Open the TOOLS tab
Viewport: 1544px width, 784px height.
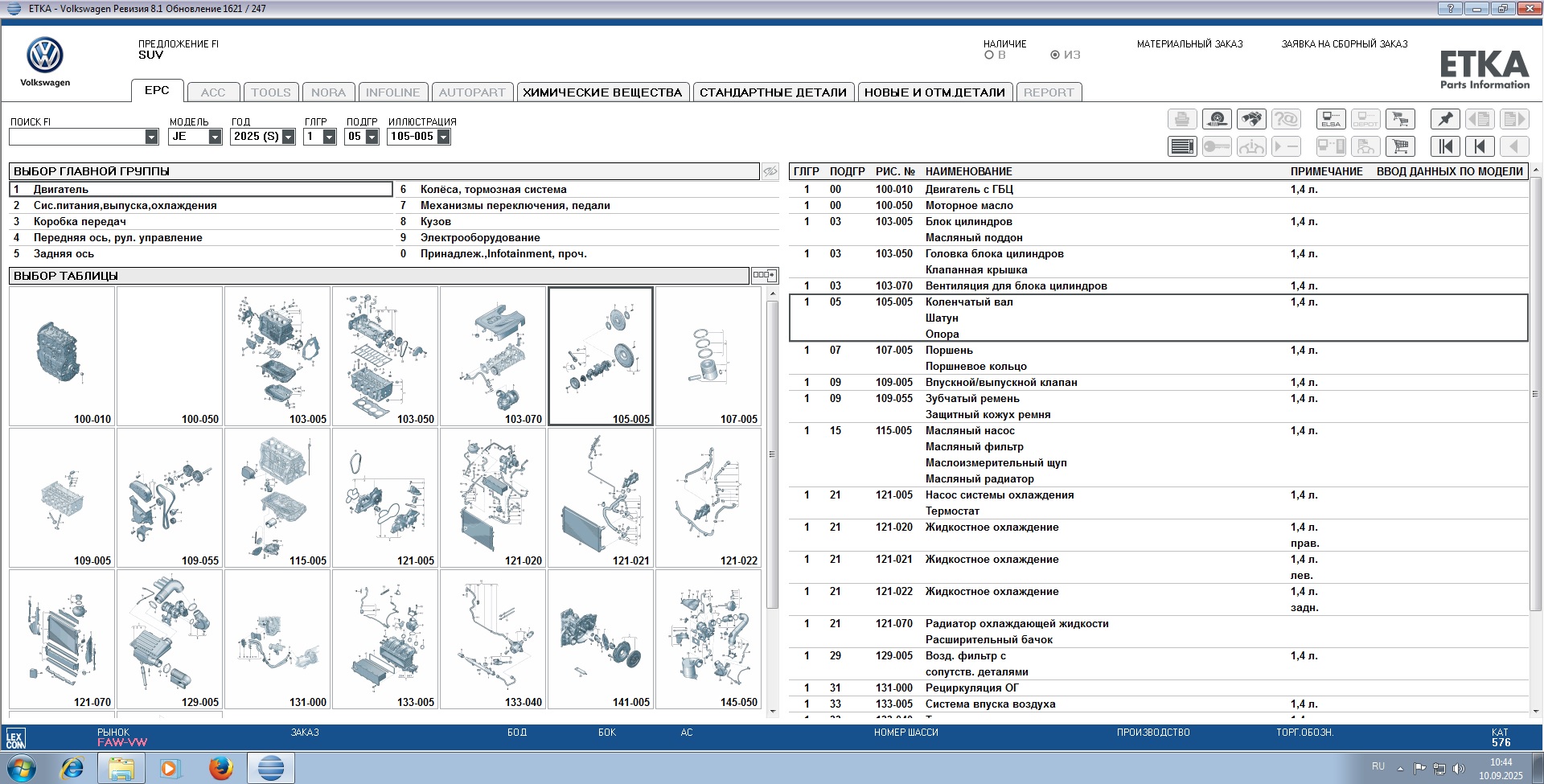(271, 92)
